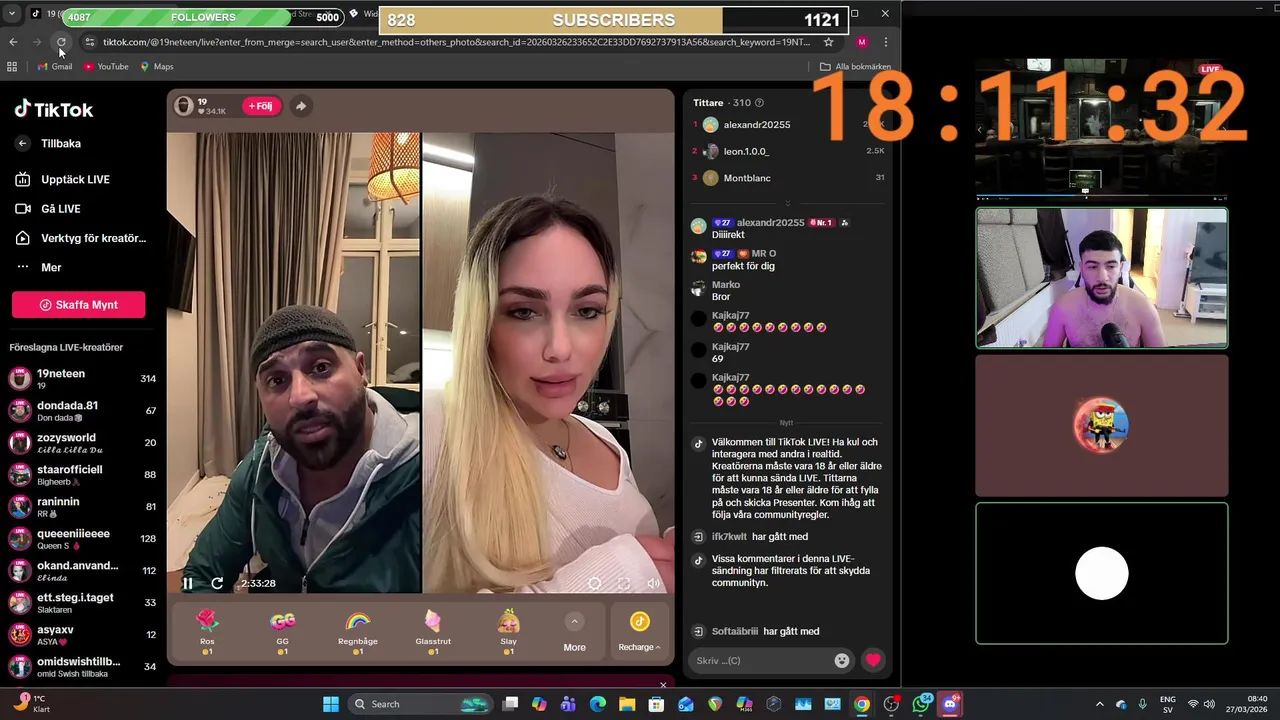The height and width of the screenshot is (720, 1280).
Task: Open suggested creator queeeniiieeee
Action: [82, 538]
